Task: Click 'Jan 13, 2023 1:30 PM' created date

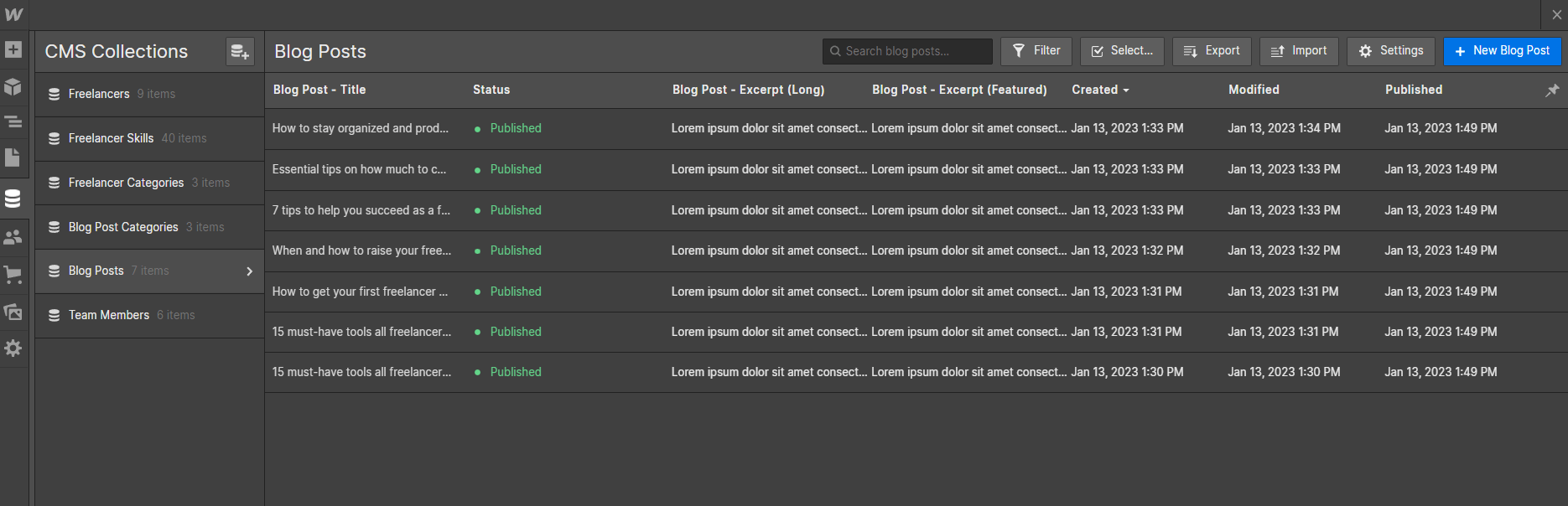Action: coord(1127,372)
